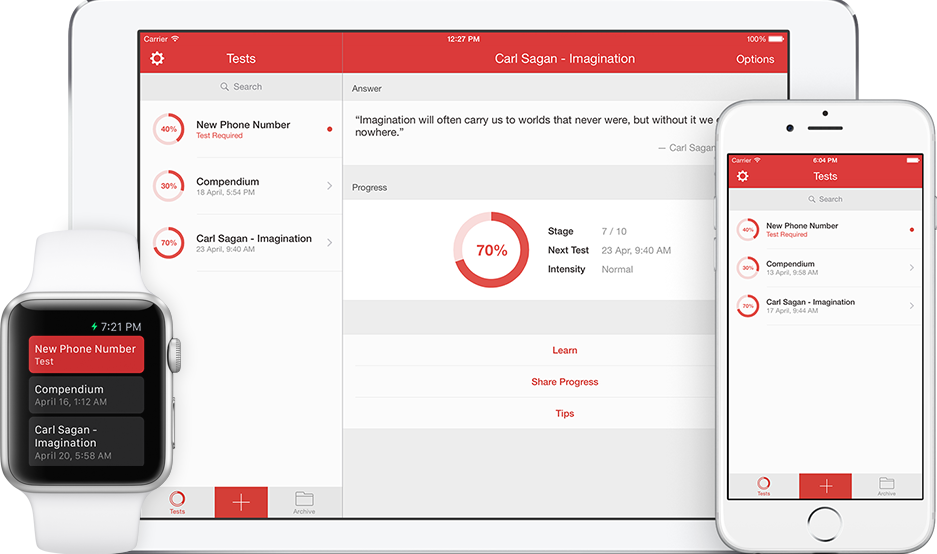Click Carl Sagan - Imagination title on iPad list

click(254, 238)
